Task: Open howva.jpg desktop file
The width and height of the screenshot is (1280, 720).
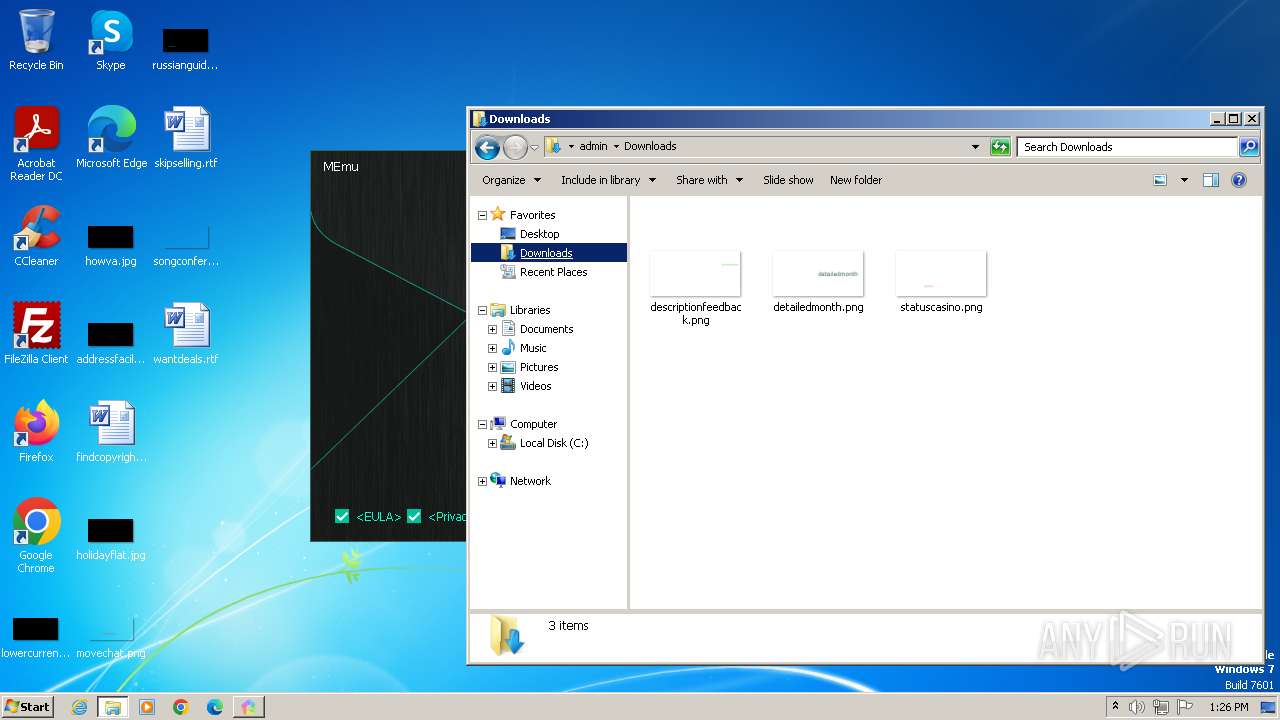Action: (111, 246)
